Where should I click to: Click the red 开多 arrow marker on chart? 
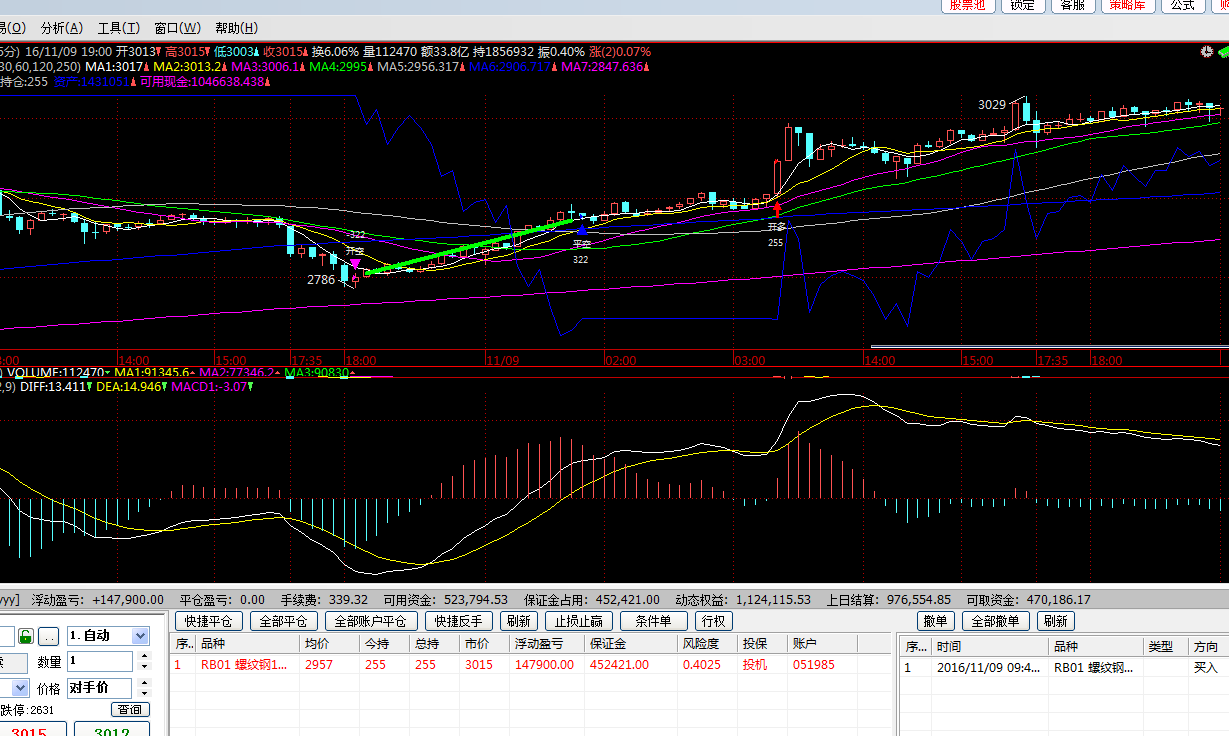776,210
